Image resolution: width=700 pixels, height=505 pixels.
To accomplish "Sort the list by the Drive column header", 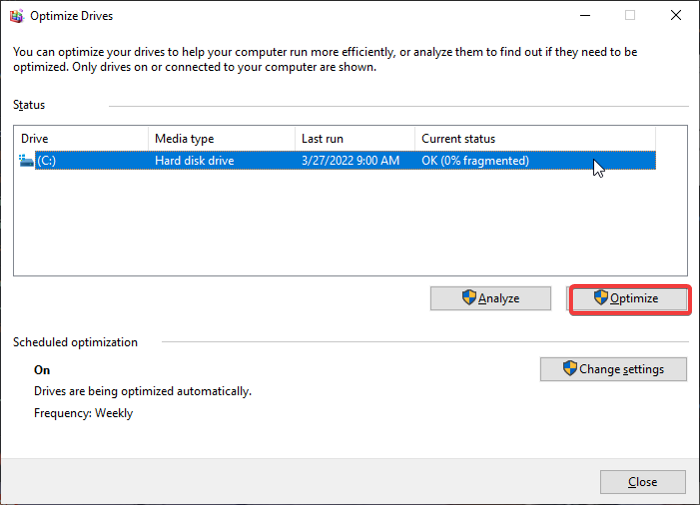I will (80, 139).
